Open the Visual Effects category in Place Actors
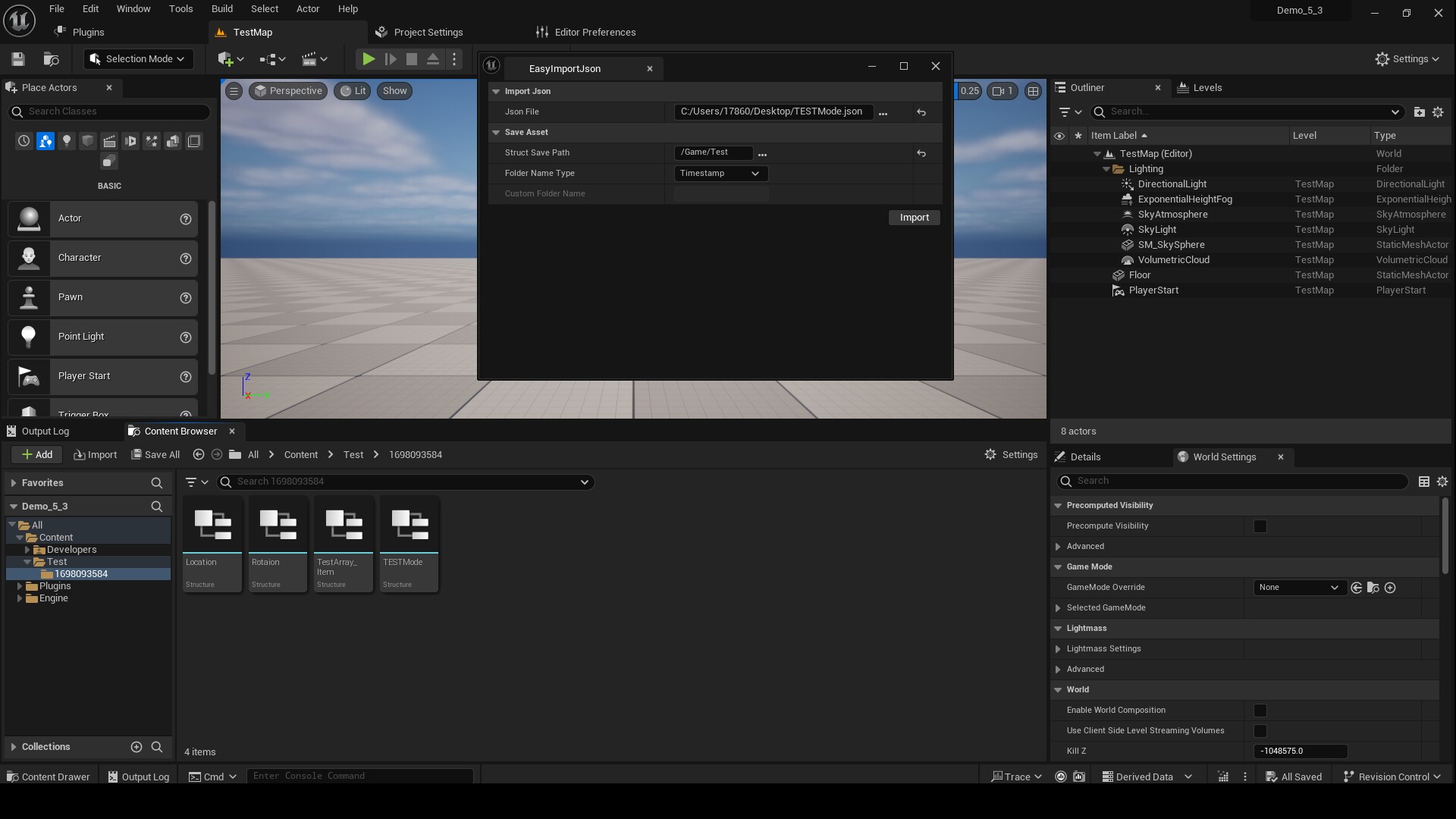The width and height of the screenshot is (1456, 819). pos(152,141)
